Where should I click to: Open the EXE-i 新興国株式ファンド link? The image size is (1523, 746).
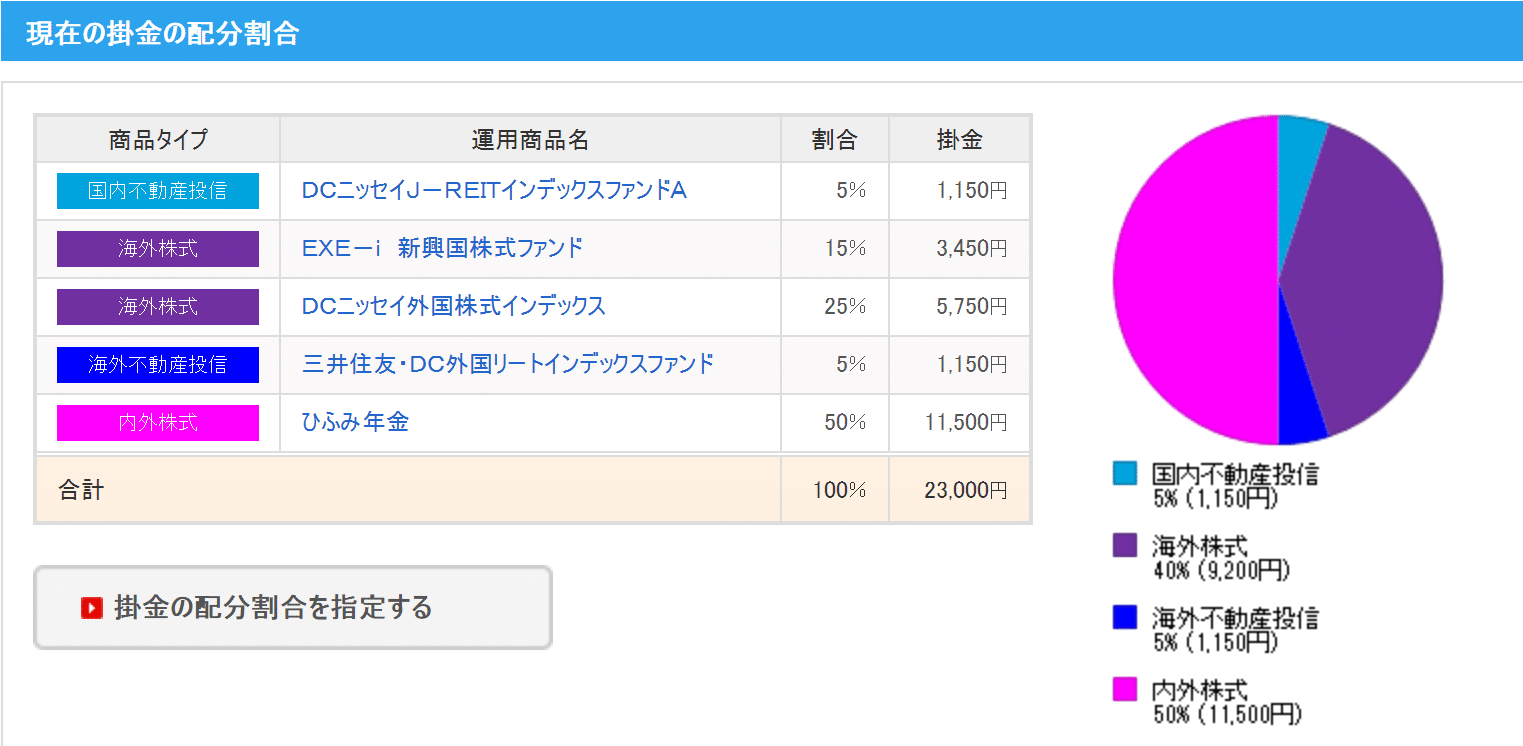[x=442, y=248]
